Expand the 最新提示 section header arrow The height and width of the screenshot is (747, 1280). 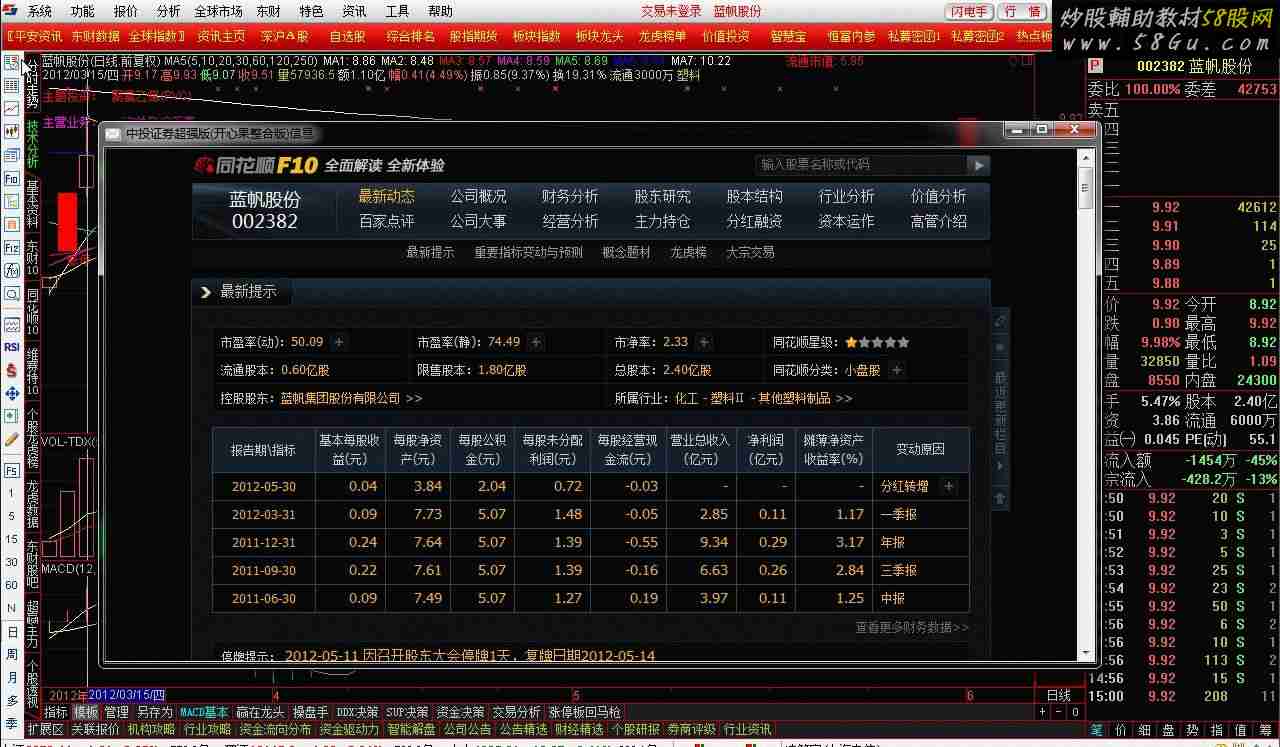pos(206,292)
